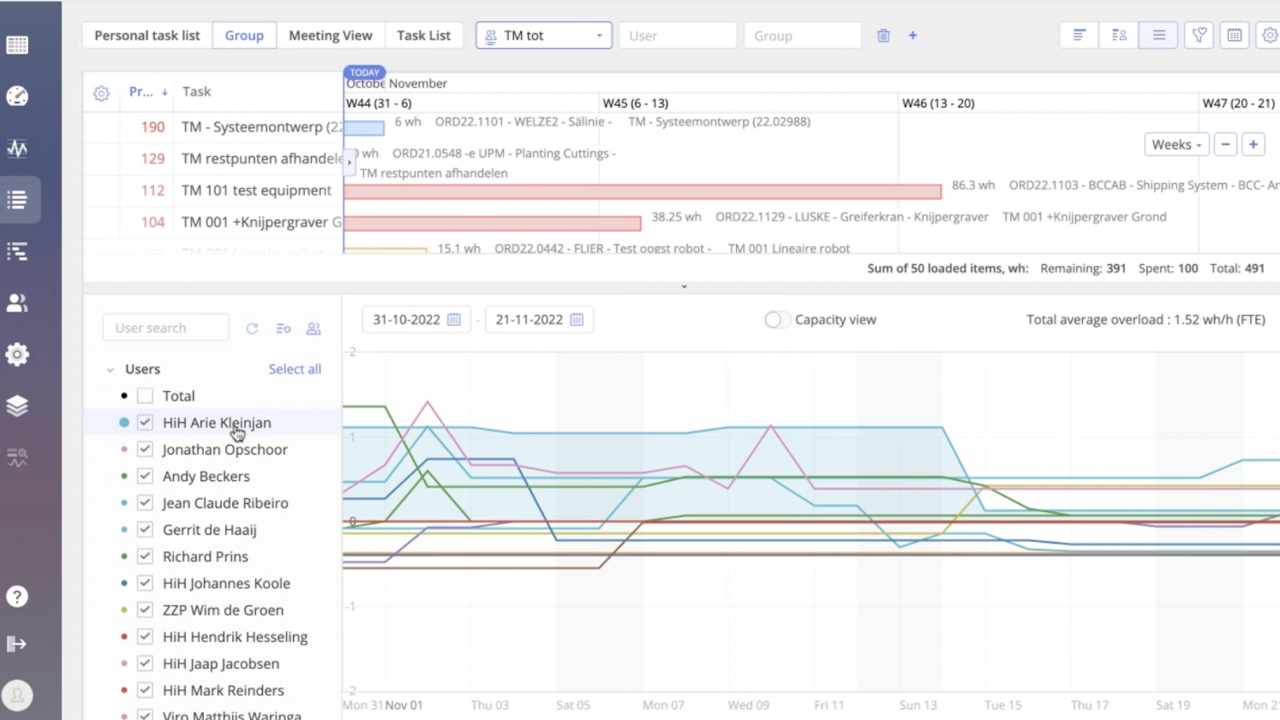Open the calendar view icon
The image size is (1280, 720).
coord(1234,35)
